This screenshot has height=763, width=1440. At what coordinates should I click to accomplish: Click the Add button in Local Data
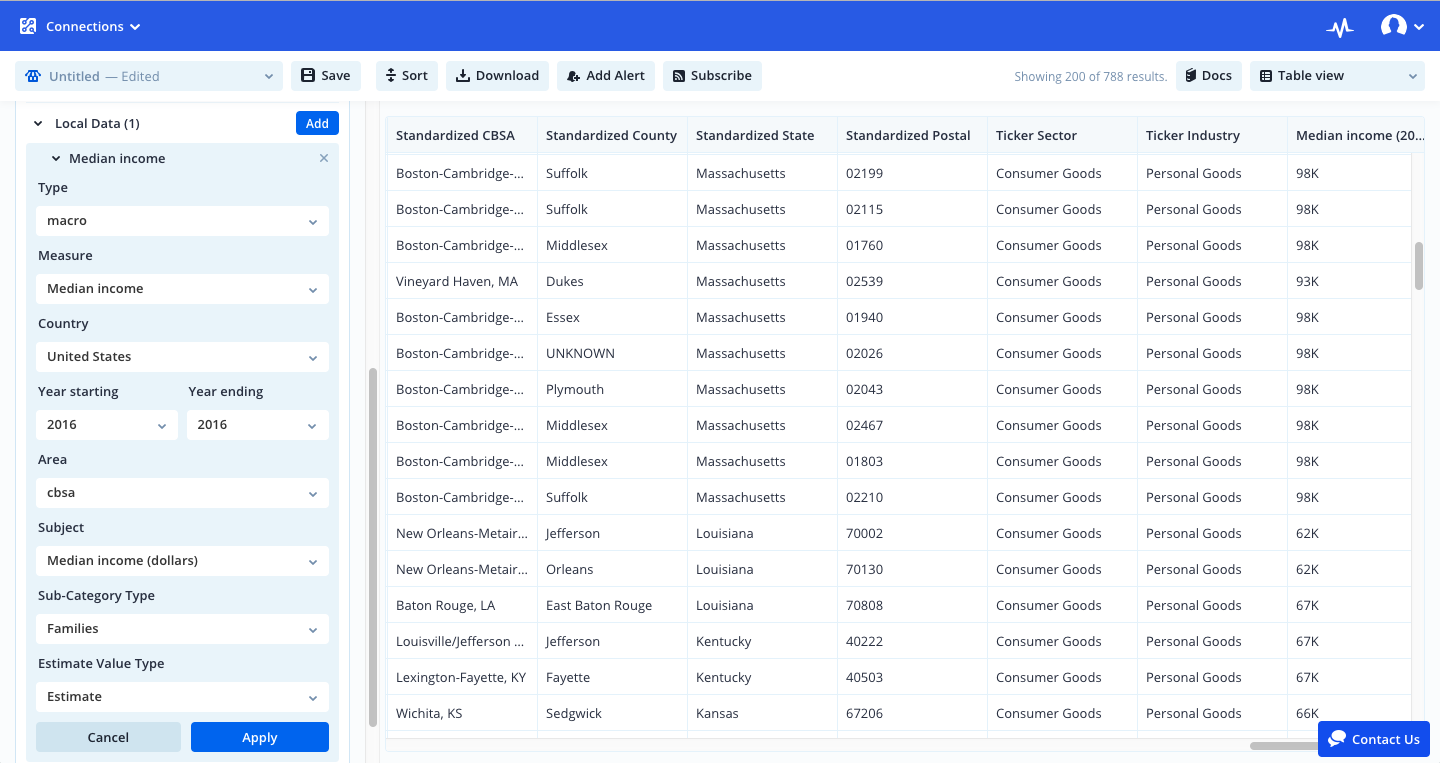(317, 123)
